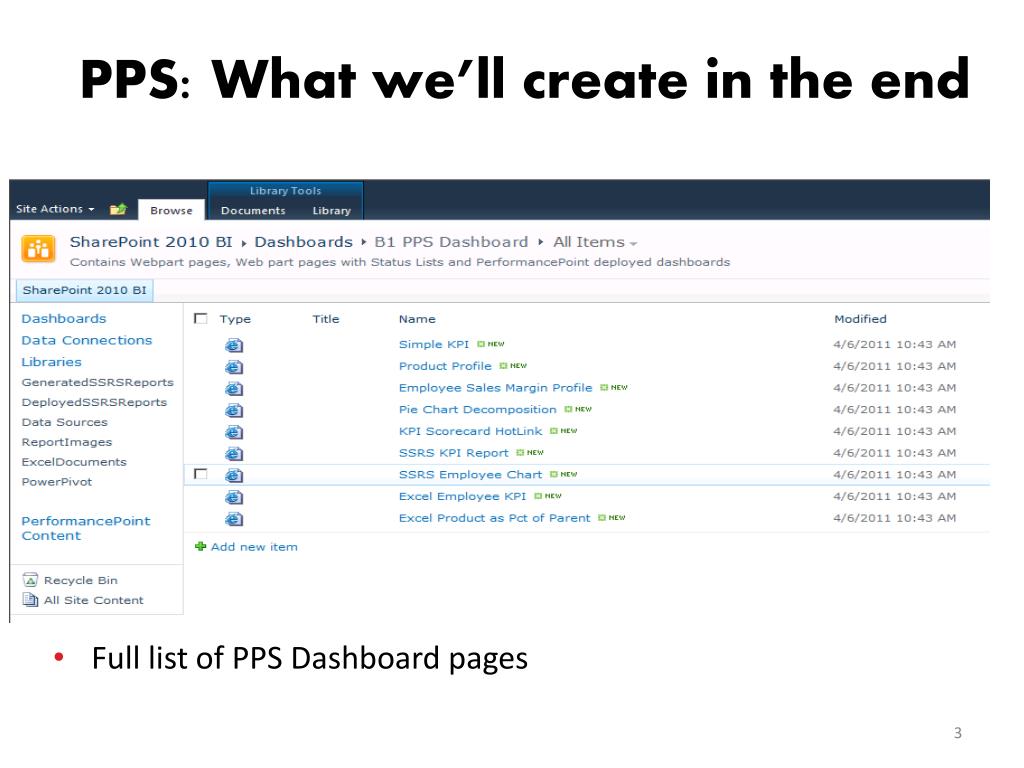Open SSRS KPI Report link
This screenshot has width=1024, height=768.
pos(453,453)
